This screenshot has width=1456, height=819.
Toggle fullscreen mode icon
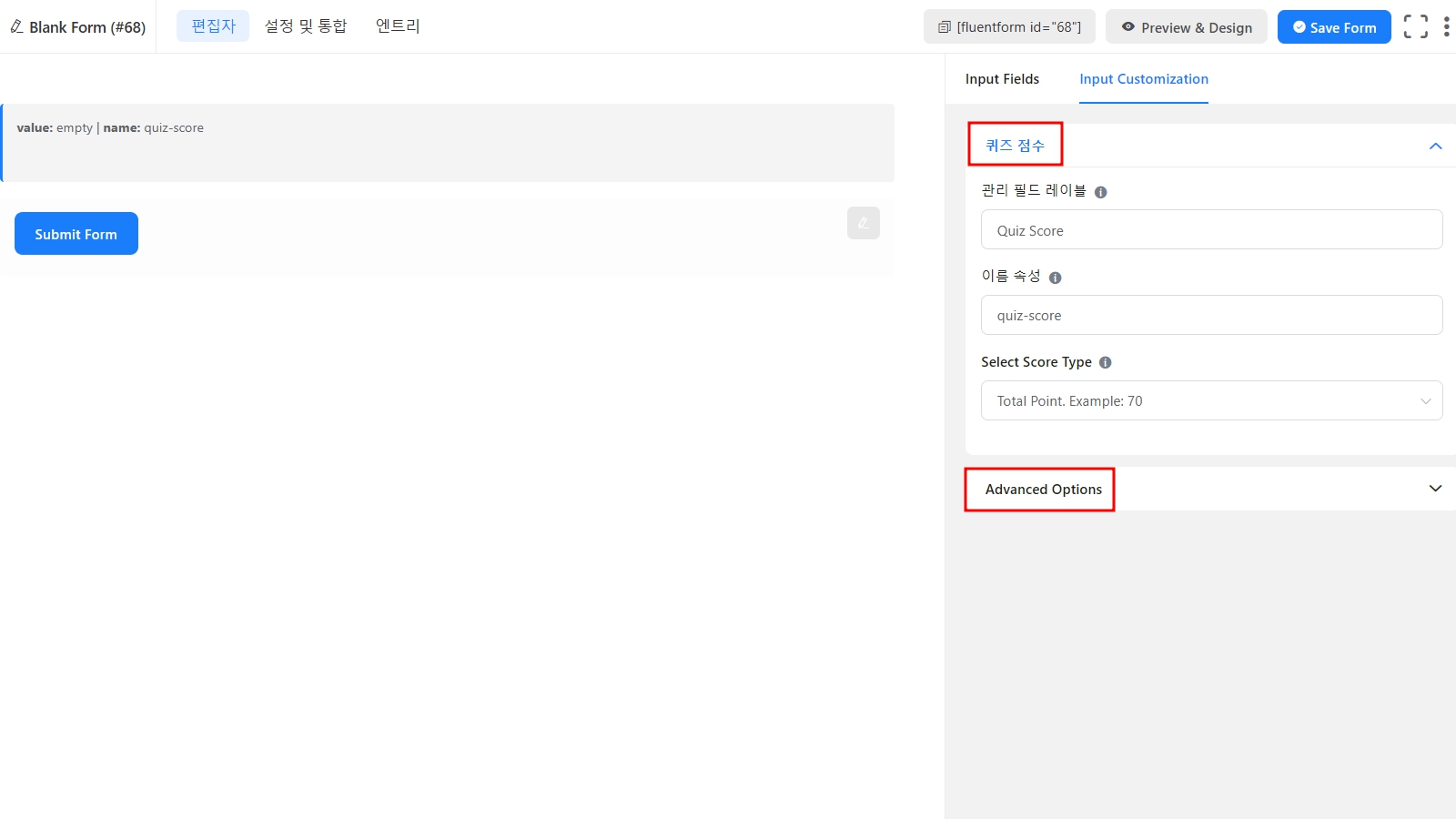click(1415, 26)
